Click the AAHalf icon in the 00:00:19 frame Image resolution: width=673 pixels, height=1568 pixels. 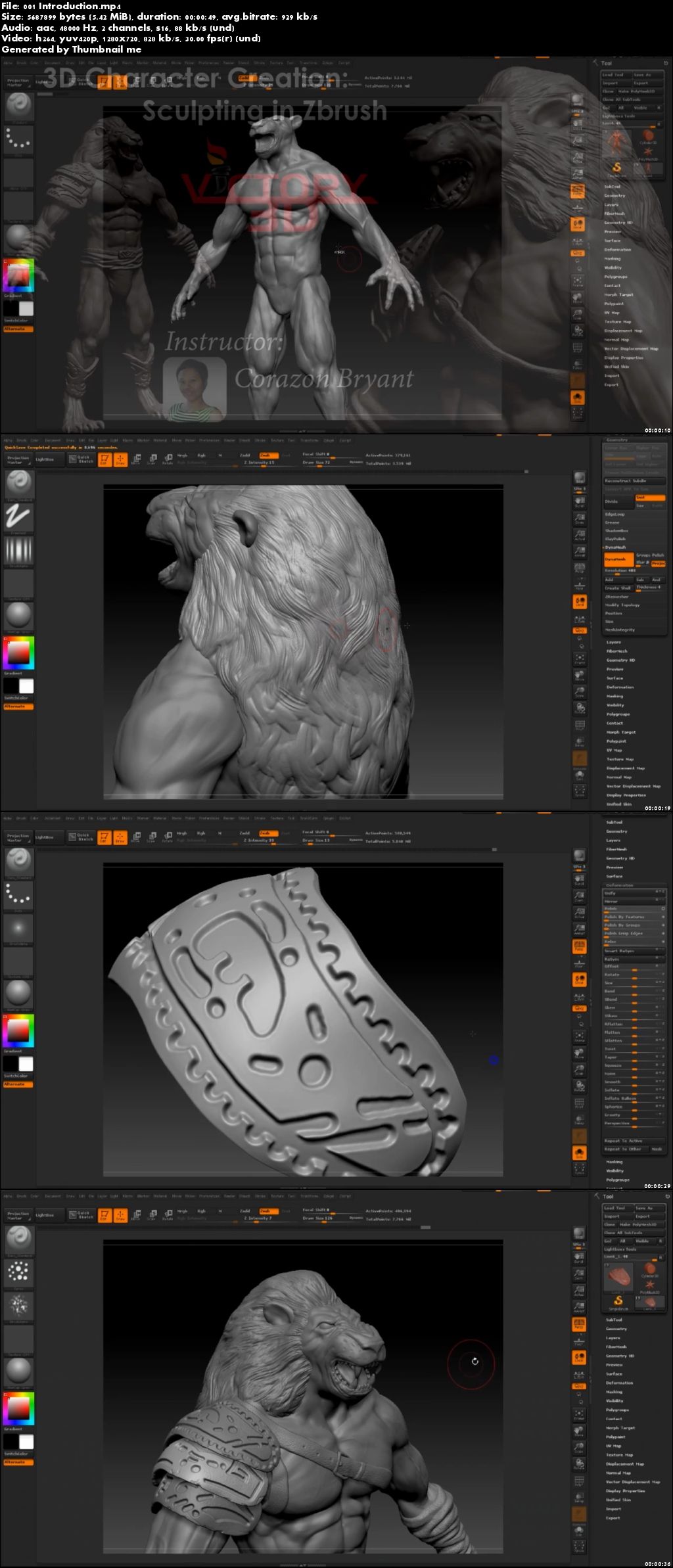pyautogui.click(x=579, y=551)
